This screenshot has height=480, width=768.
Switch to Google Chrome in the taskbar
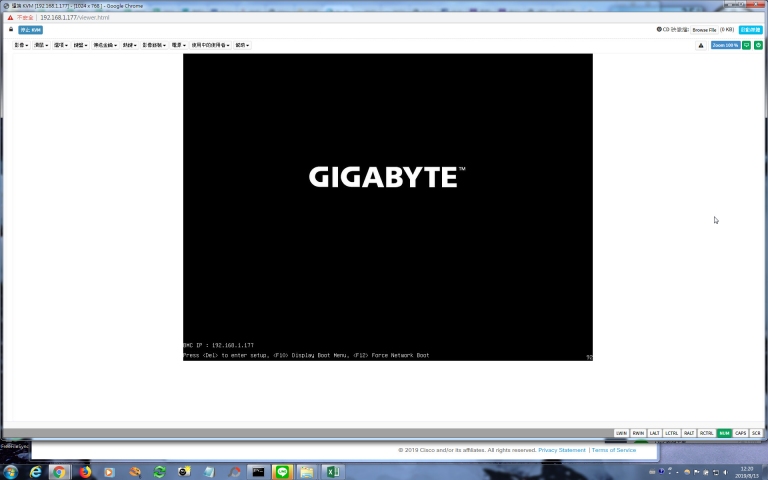click(59, 472)
